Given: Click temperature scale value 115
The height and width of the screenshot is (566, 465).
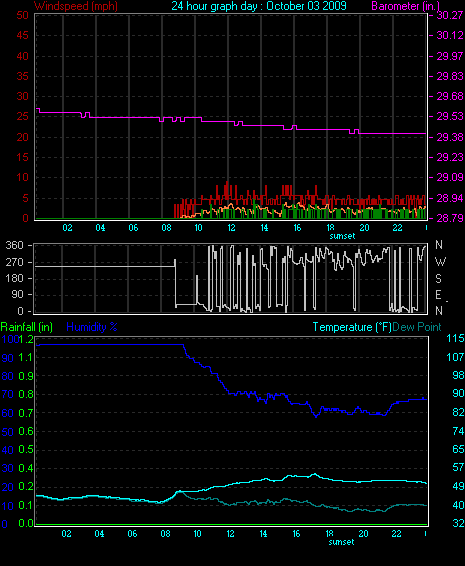Looking at the screenshot, I should 455,338.
